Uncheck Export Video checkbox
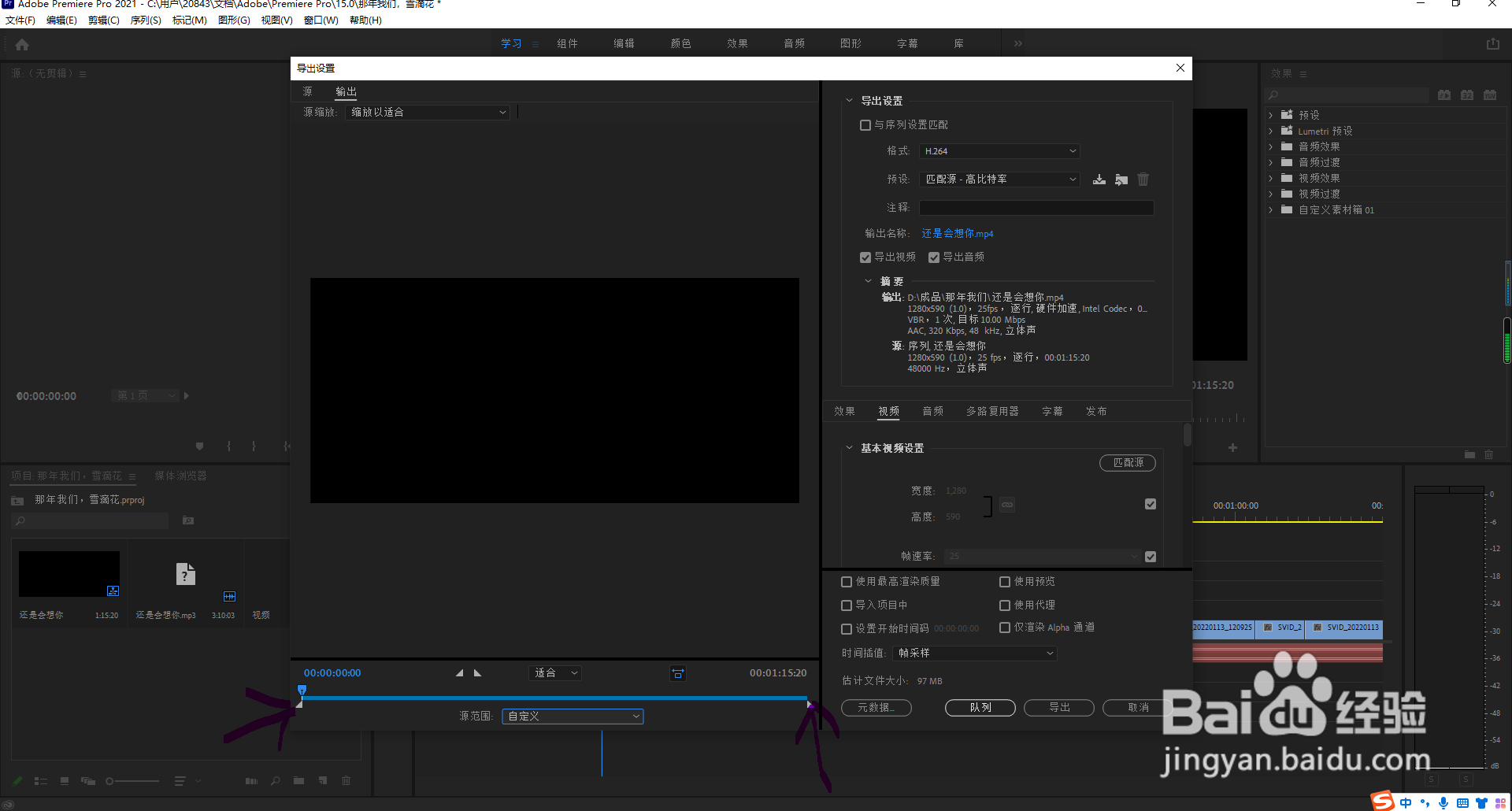This screenshot has width=1512, height=811. [865, 257]
